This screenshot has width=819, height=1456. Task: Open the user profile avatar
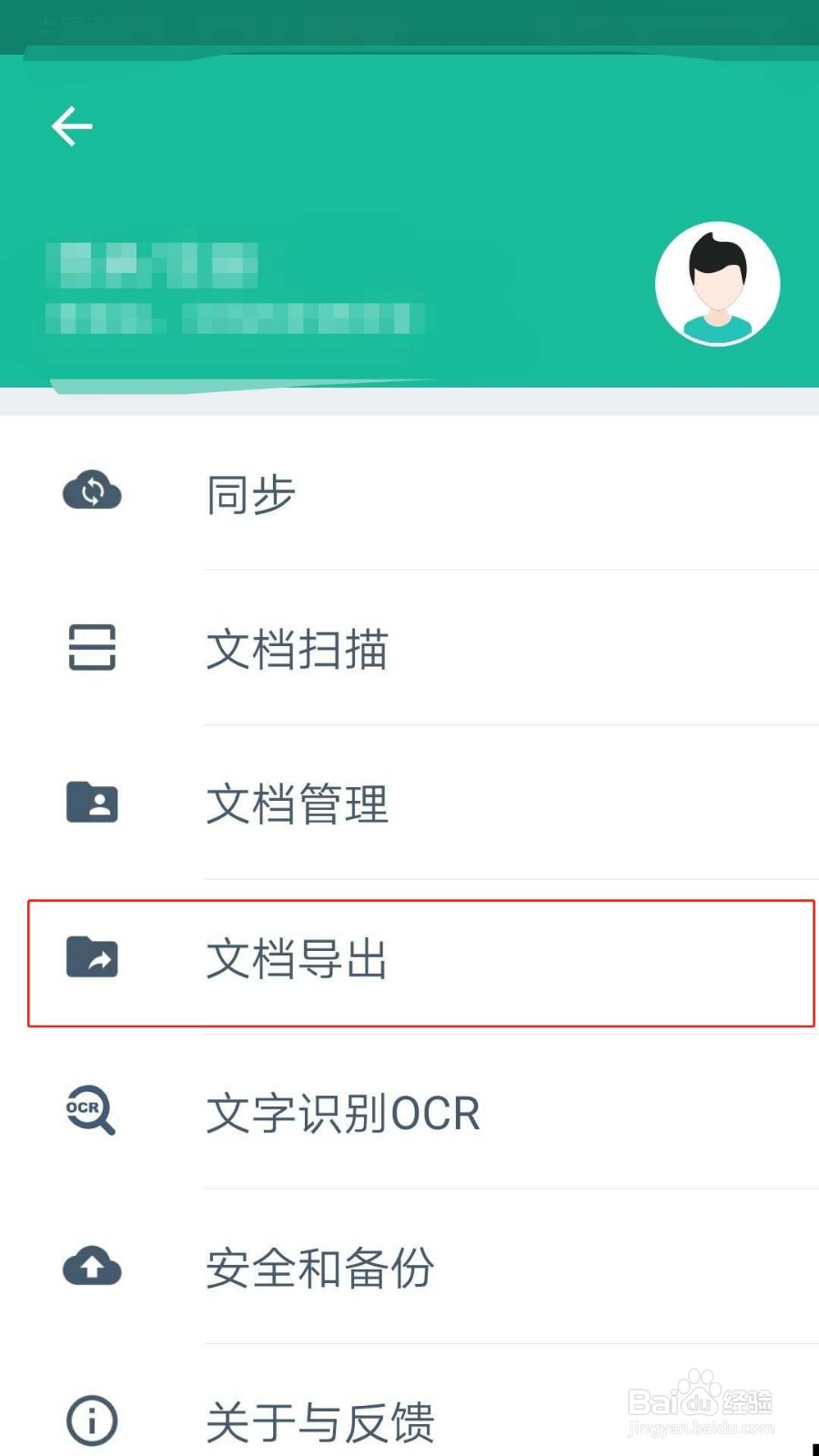pos(718,284)
